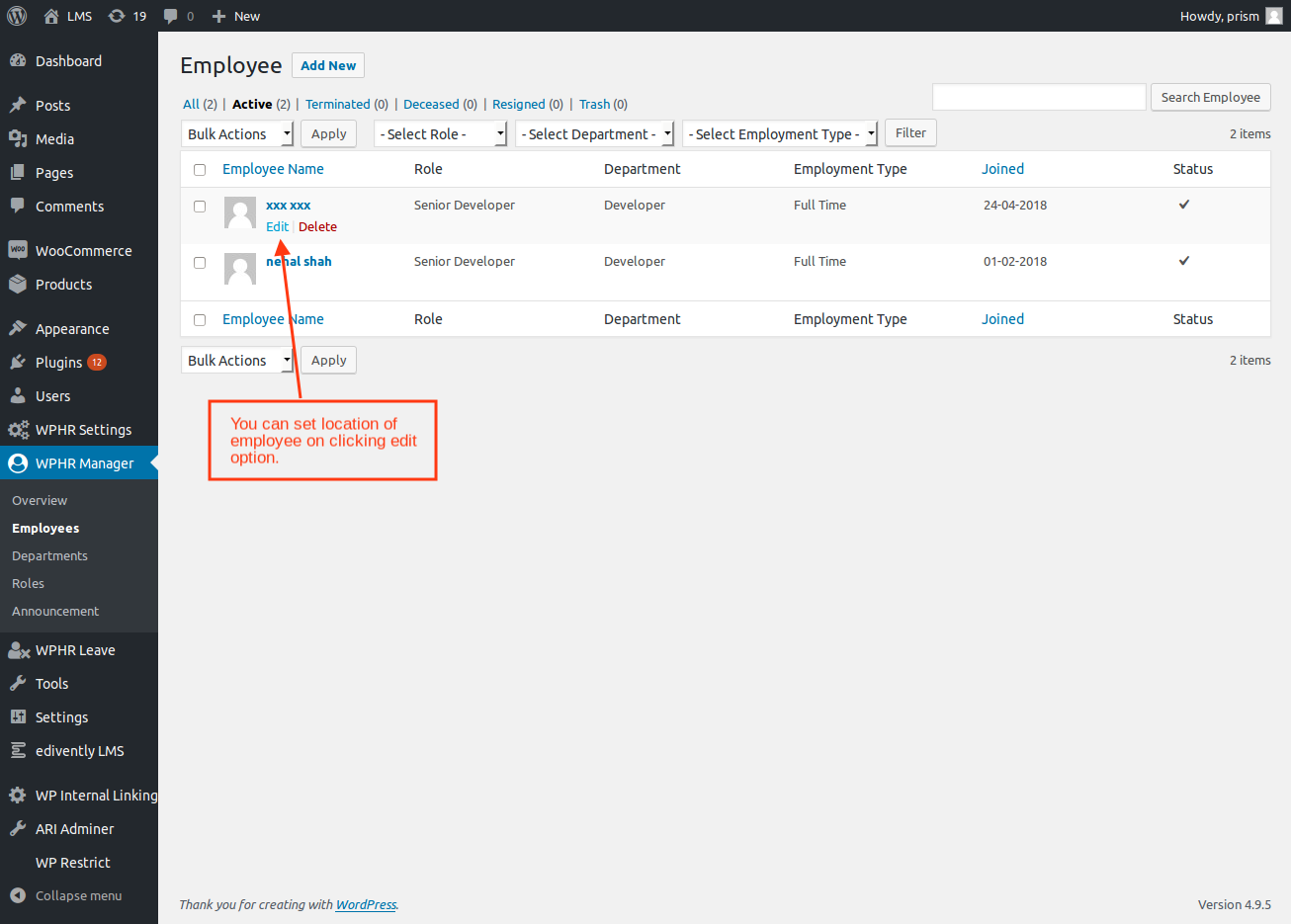Tick the select-all checkbox in table footer
Viewport: 1291px width, 924px height.
pyautogui.click(x=200, y=320)
